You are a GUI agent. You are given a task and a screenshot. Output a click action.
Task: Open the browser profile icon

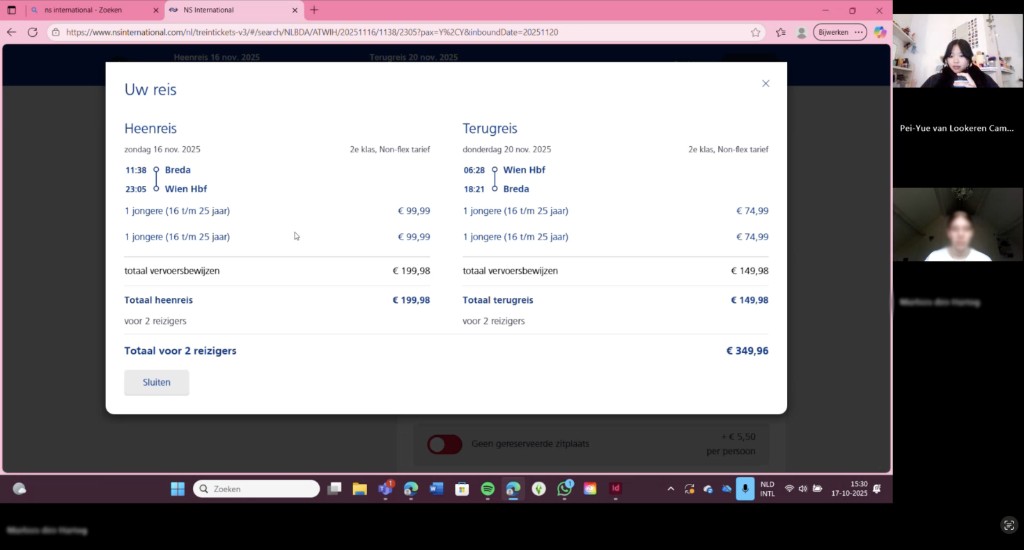tap(801, 33)
